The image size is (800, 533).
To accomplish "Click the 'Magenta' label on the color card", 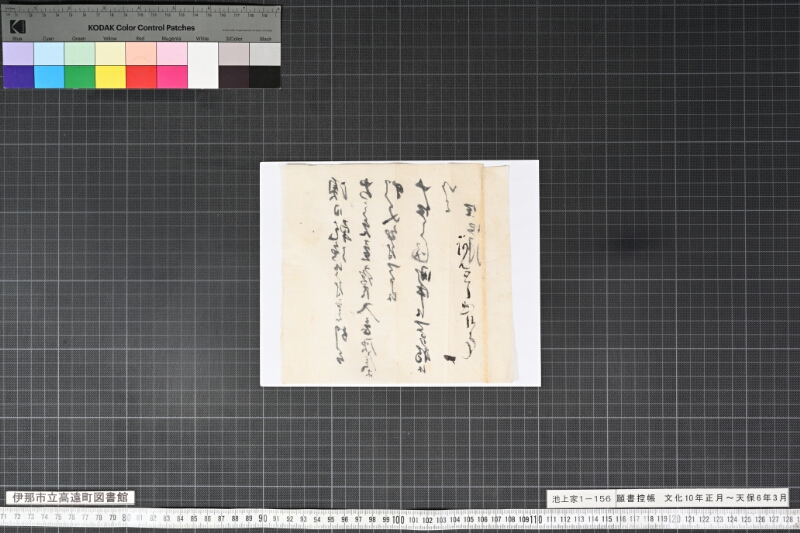I will [171, 39].
